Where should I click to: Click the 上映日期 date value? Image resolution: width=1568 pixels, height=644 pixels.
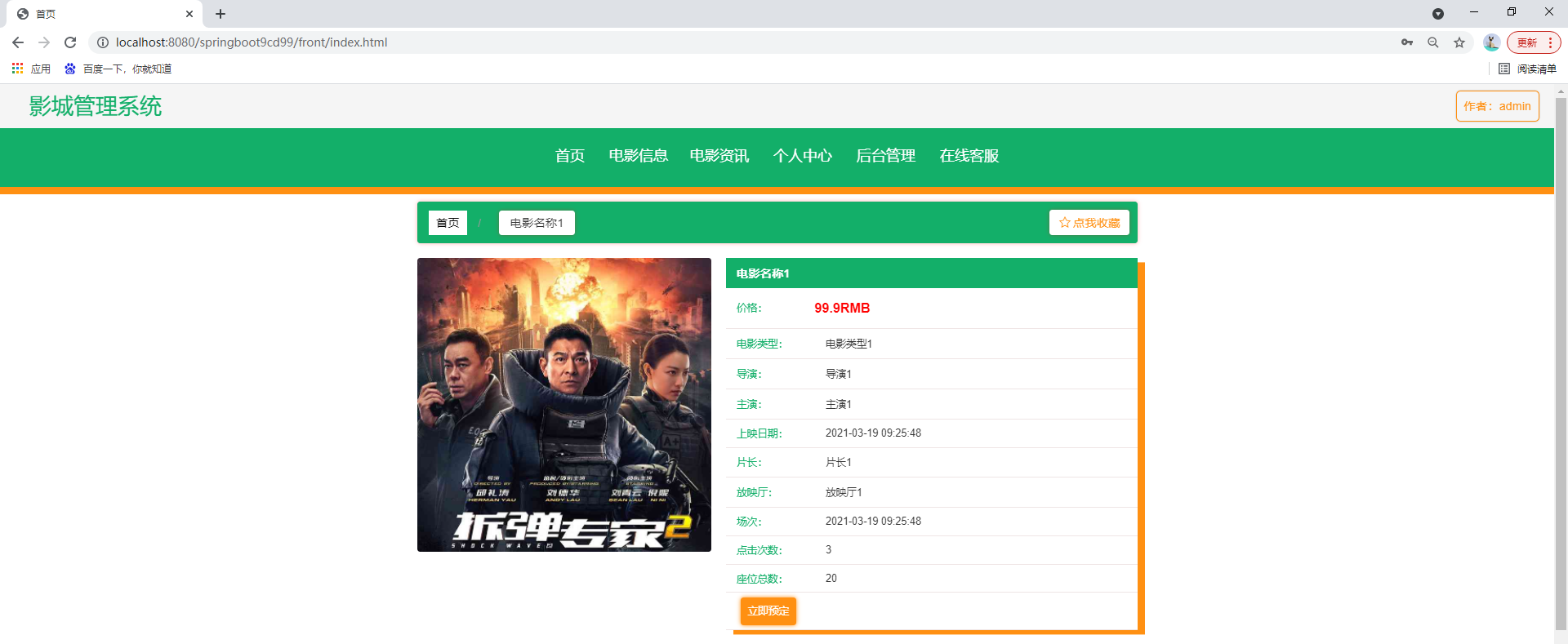(873, 433)
